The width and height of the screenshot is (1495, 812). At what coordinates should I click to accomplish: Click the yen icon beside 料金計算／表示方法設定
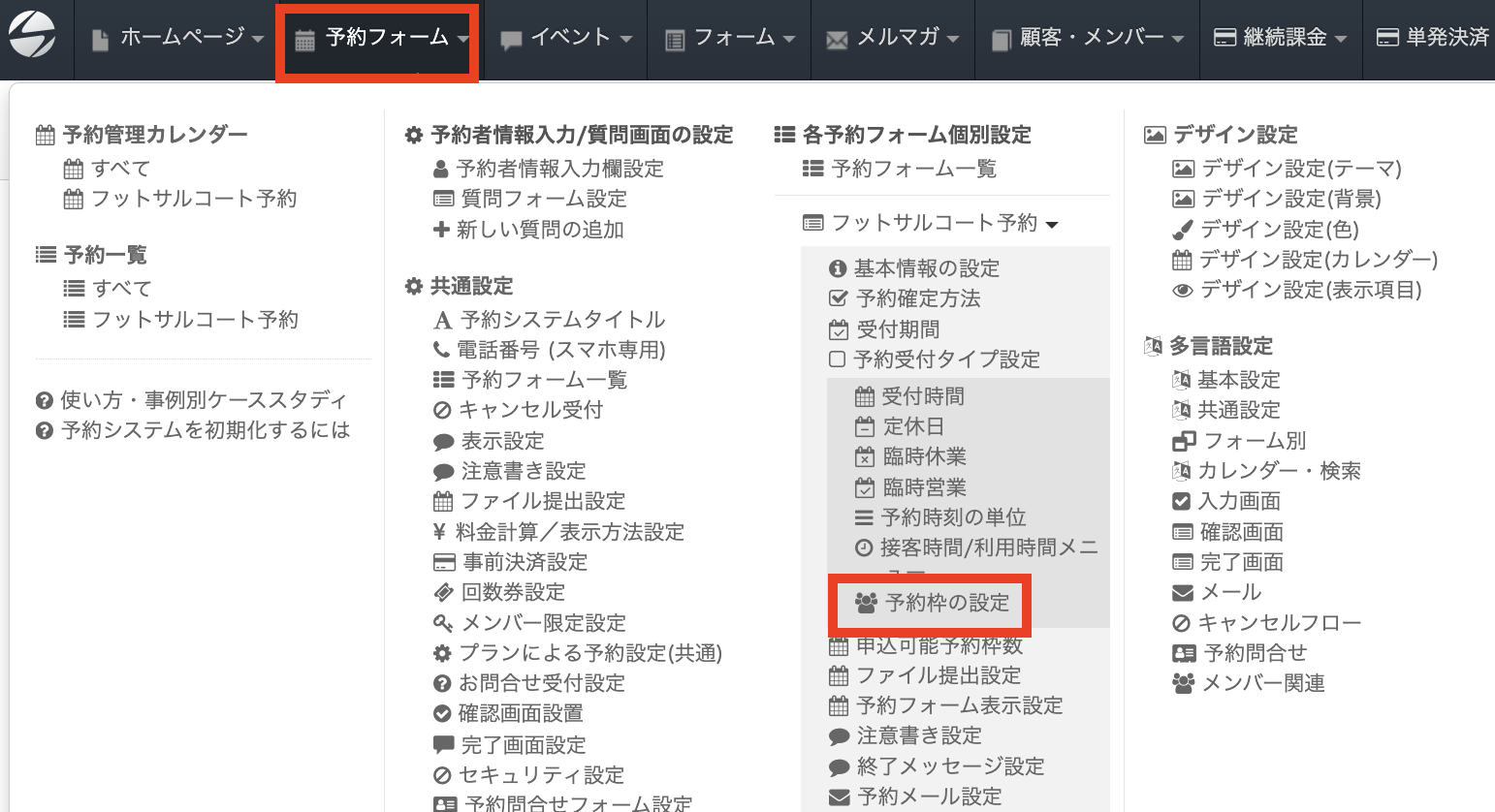coord(440,532)
